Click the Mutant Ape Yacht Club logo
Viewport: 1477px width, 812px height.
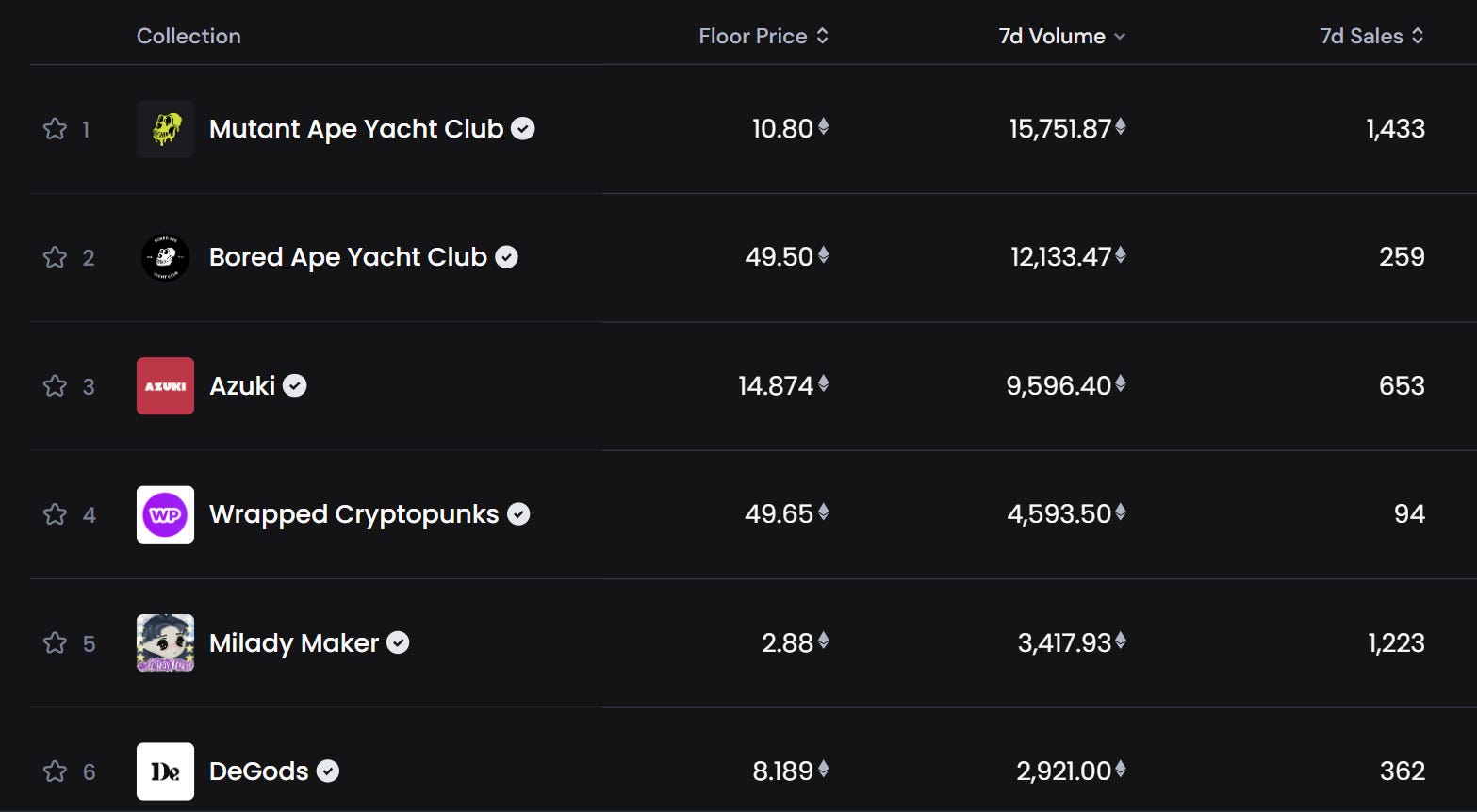click(165, 129)
